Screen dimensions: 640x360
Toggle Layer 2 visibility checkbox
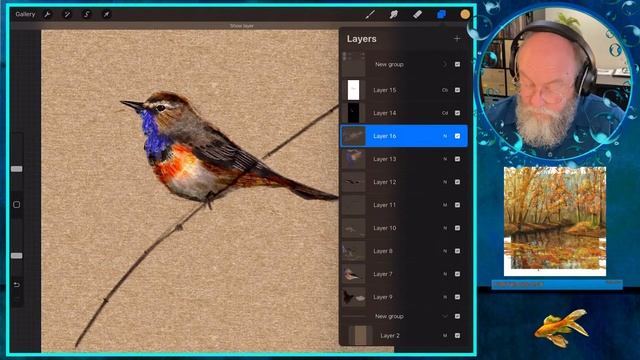click(457, 336)
